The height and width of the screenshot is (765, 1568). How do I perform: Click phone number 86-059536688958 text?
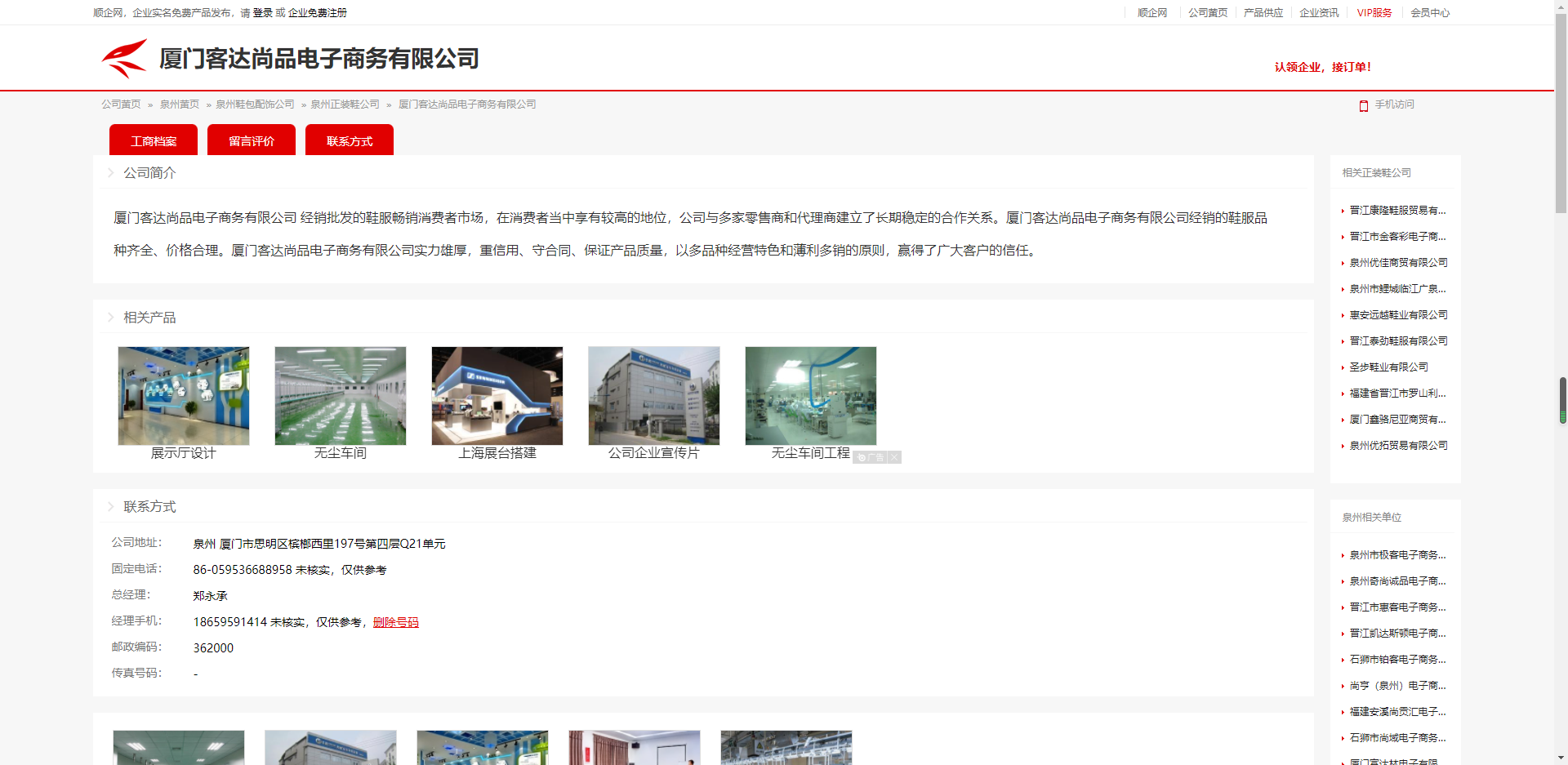tap(243, 570)
